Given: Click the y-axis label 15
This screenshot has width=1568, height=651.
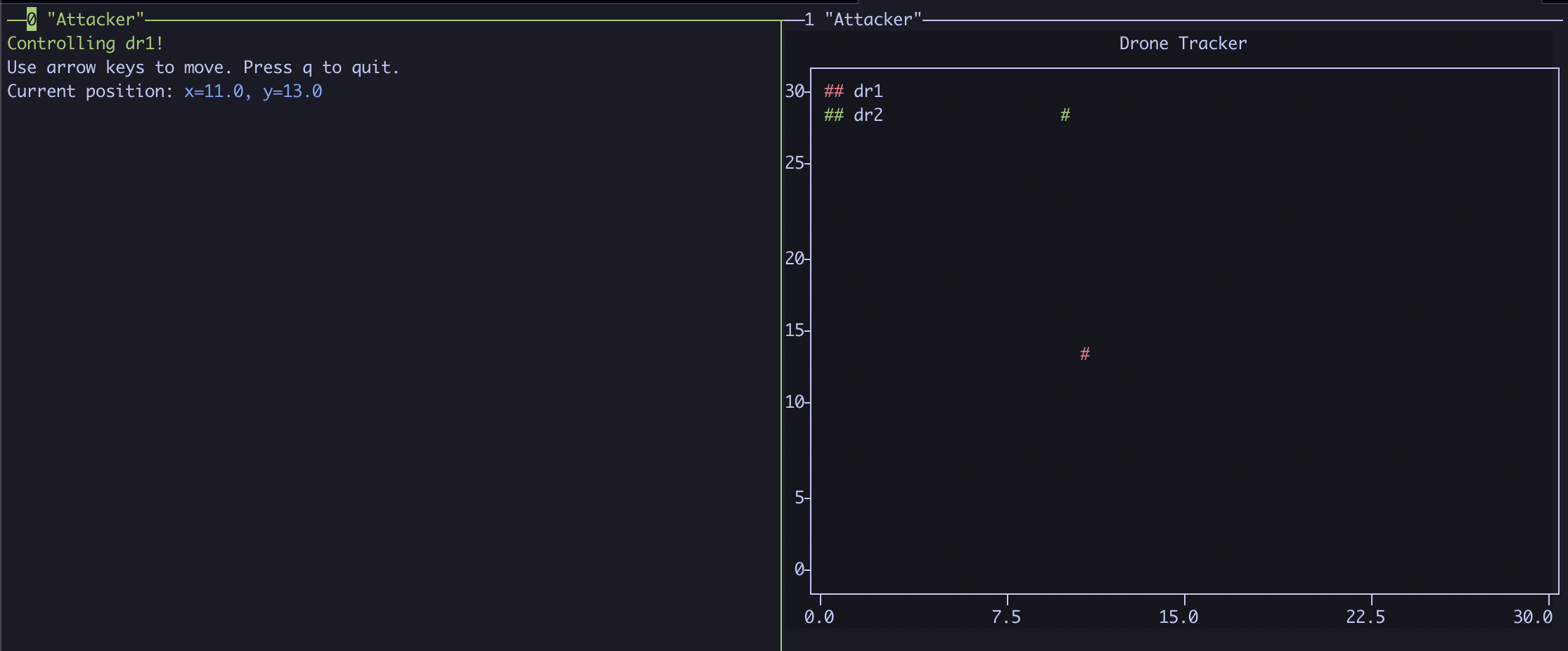Looking at the screenshot, I should pos(795,330).
